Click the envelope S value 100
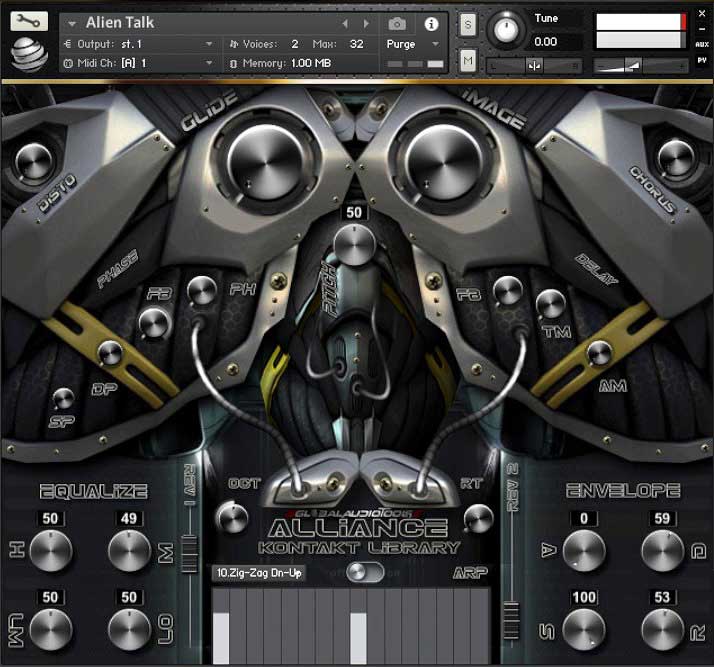The width and height of the screenshot is (714, 667). click(x=584, y=597)
